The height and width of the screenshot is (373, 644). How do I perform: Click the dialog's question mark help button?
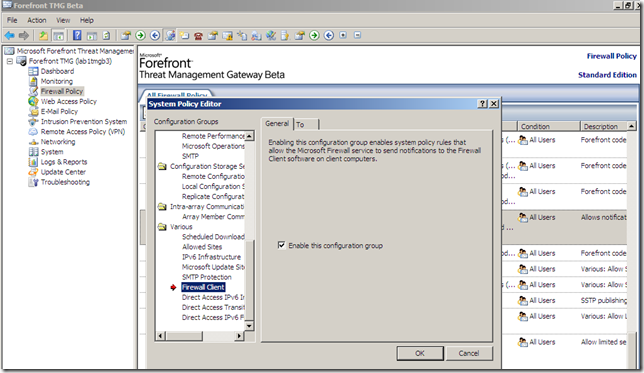483,104
